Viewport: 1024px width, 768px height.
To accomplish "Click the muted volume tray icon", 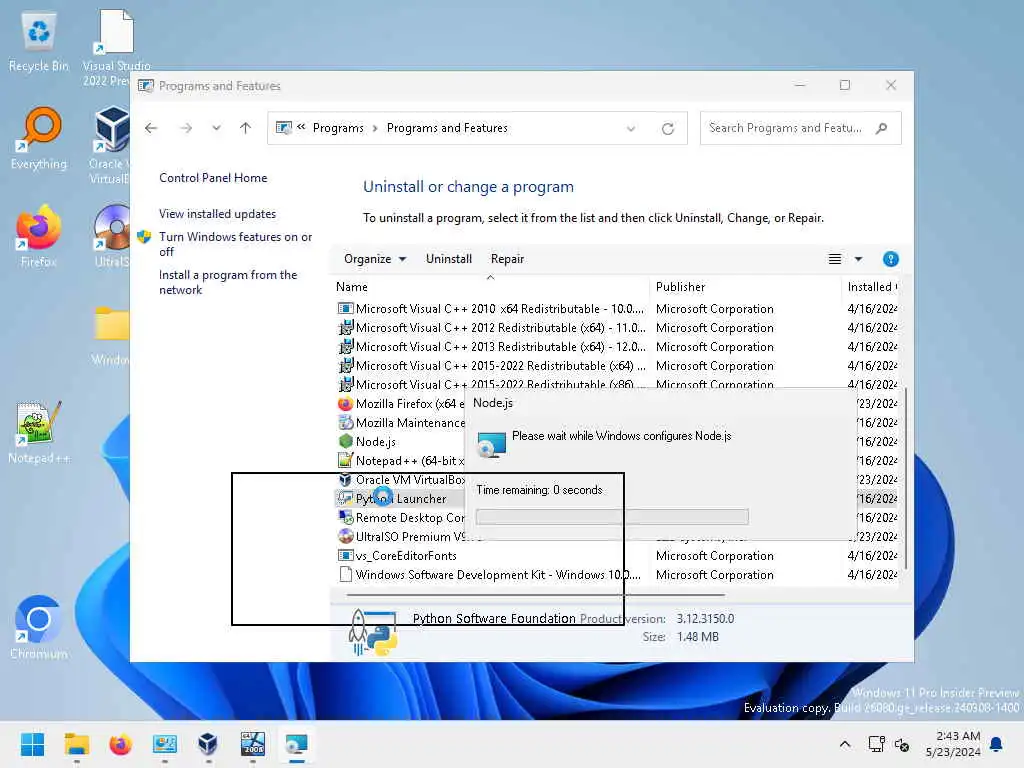I will coord(902,744).
